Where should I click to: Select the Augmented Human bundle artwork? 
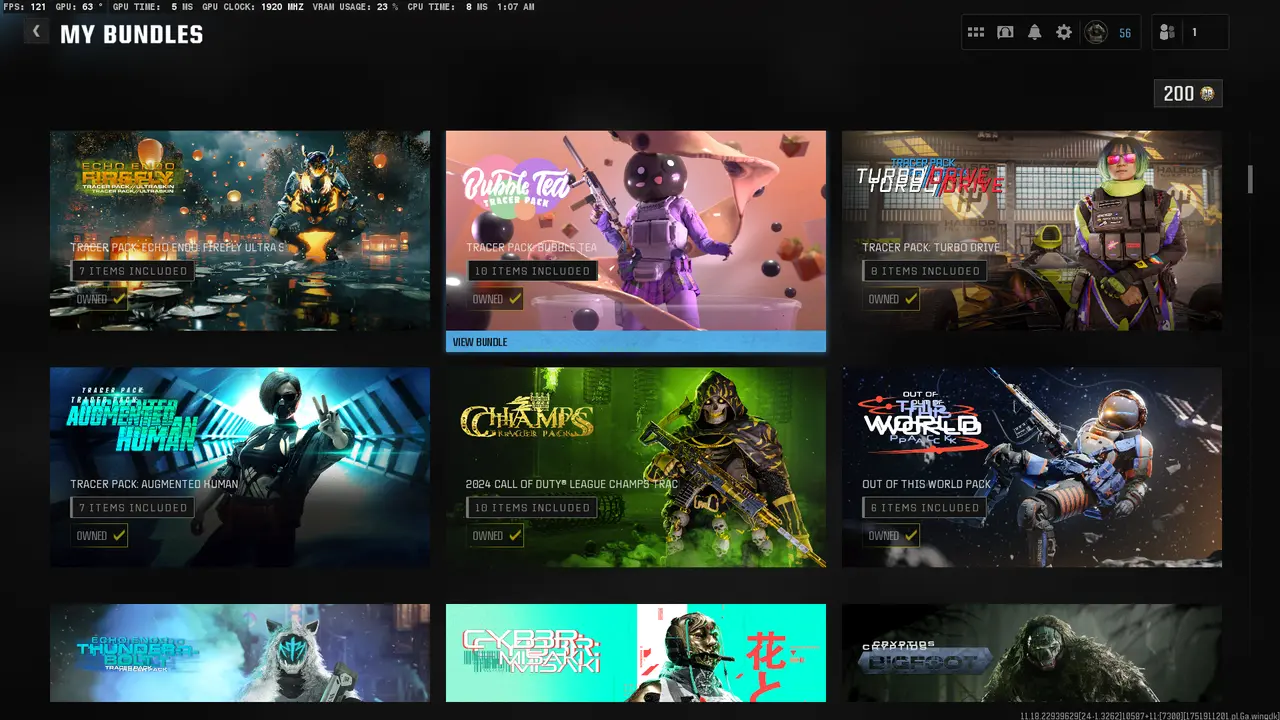click(240, 467)
